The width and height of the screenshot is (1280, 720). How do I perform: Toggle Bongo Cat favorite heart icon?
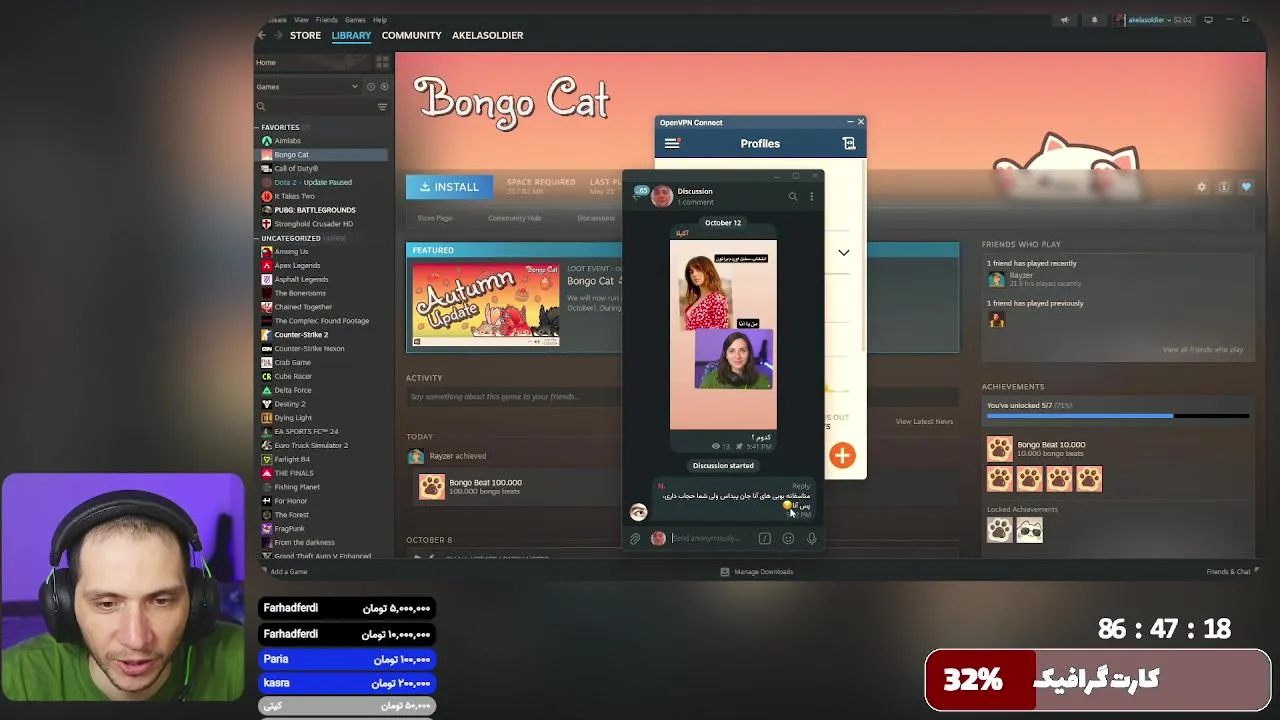click(x=1246, y=187)
